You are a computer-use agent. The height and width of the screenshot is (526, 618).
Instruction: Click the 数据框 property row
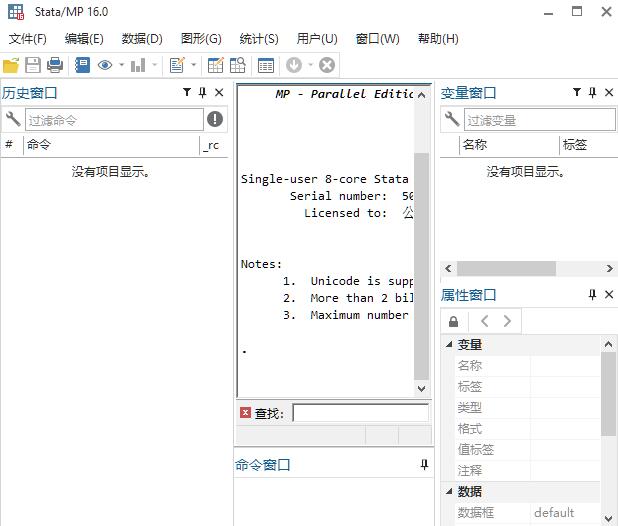[x=527, y=512]
